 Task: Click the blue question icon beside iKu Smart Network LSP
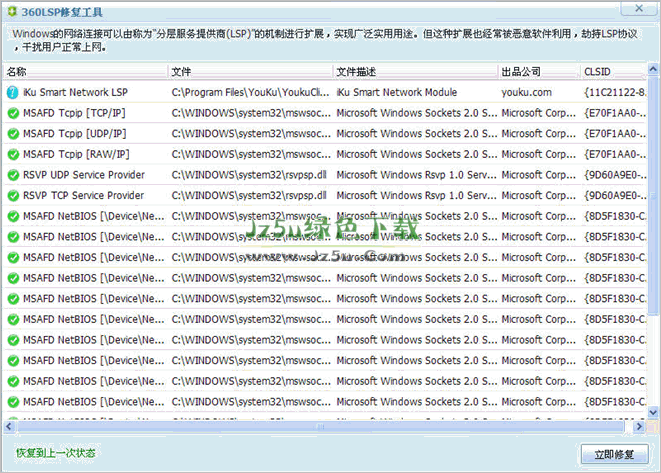13,92
